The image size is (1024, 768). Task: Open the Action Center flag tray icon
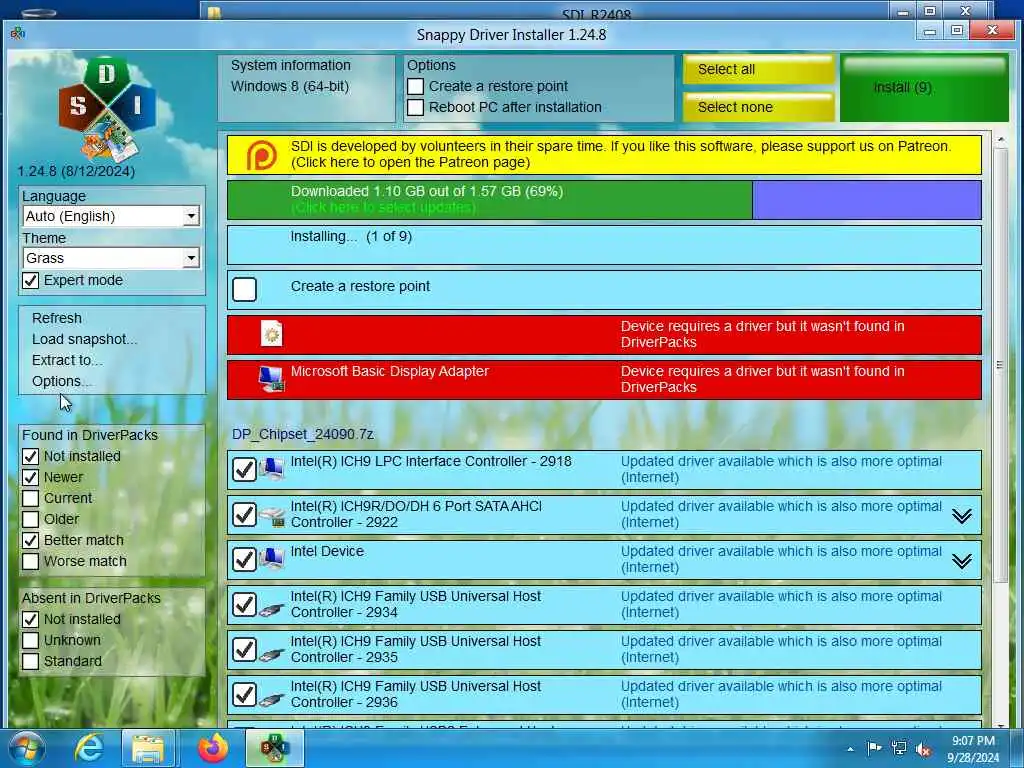click(873, 748)
